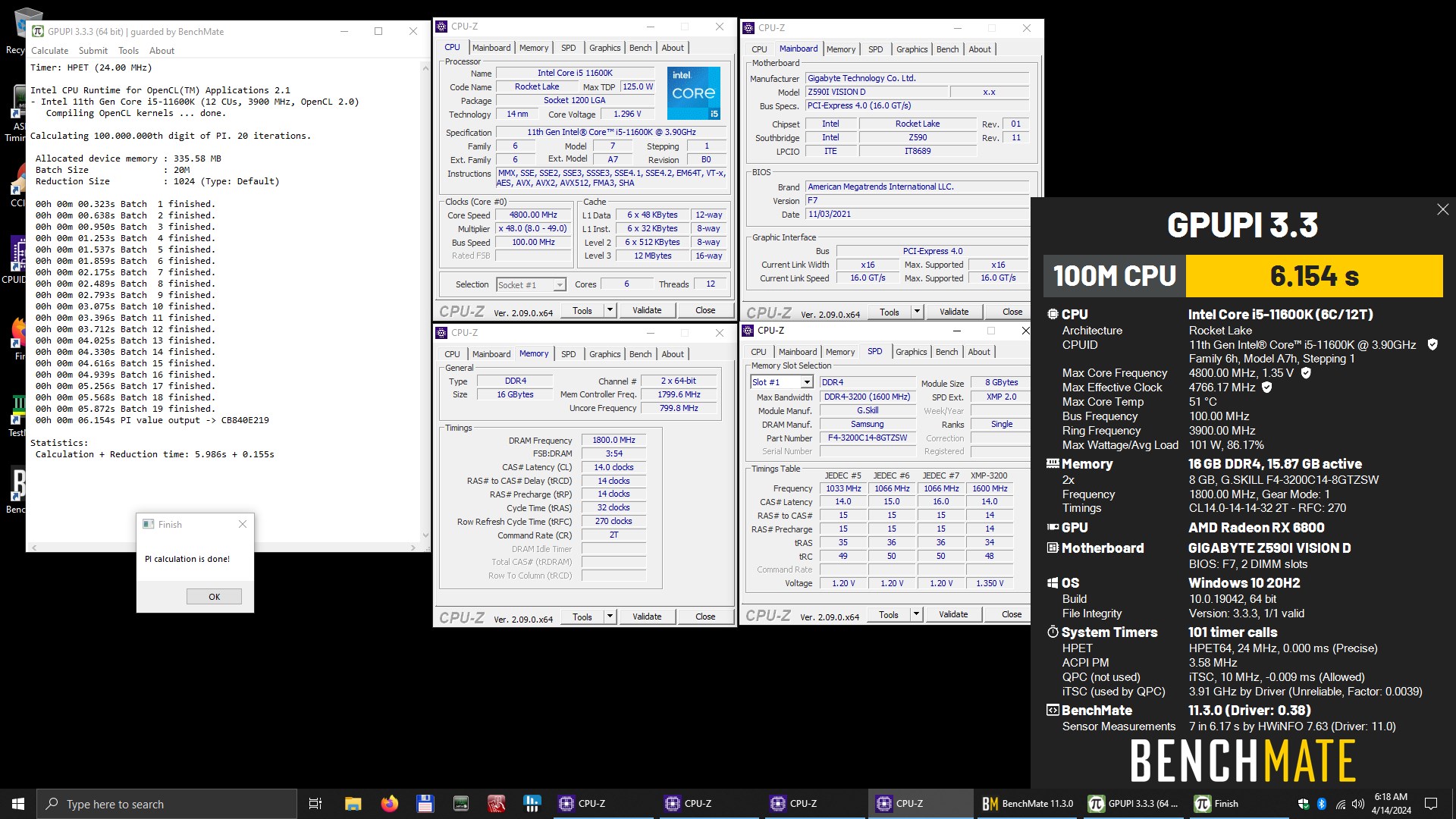Click the DRAM Frequency 1800.0 MHz value
Screen dimensions: 1456x819
tap(613, 440)
